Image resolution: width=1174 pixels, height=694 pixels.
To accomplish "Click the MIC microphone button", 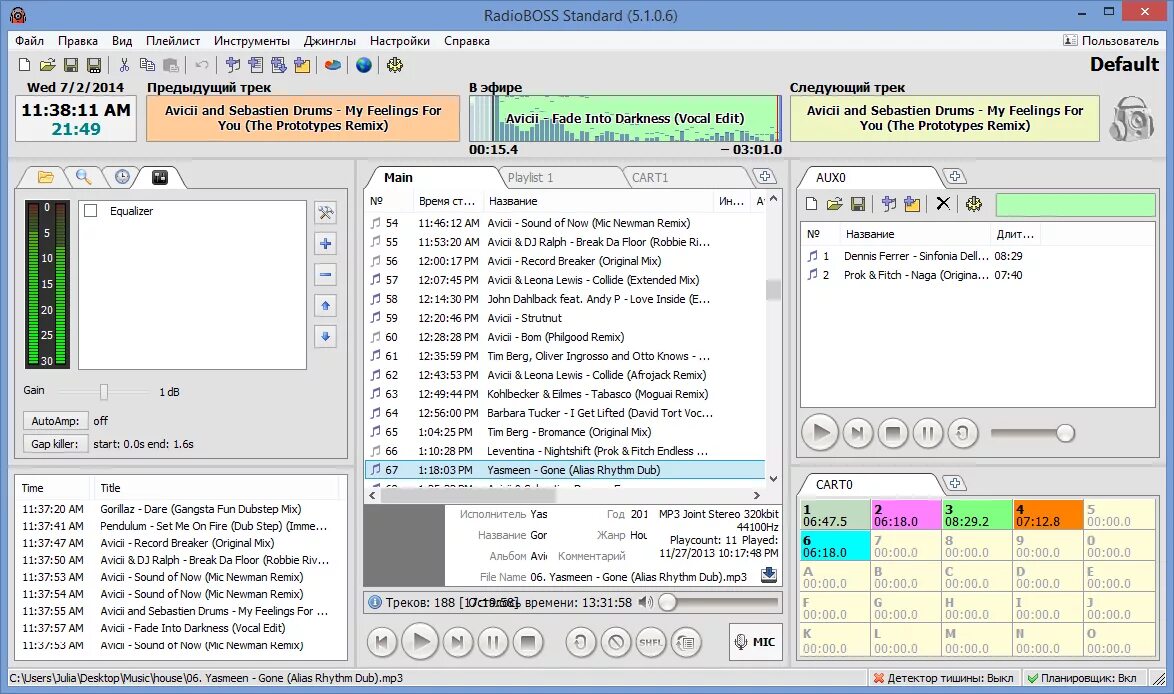I will point(755,642).
